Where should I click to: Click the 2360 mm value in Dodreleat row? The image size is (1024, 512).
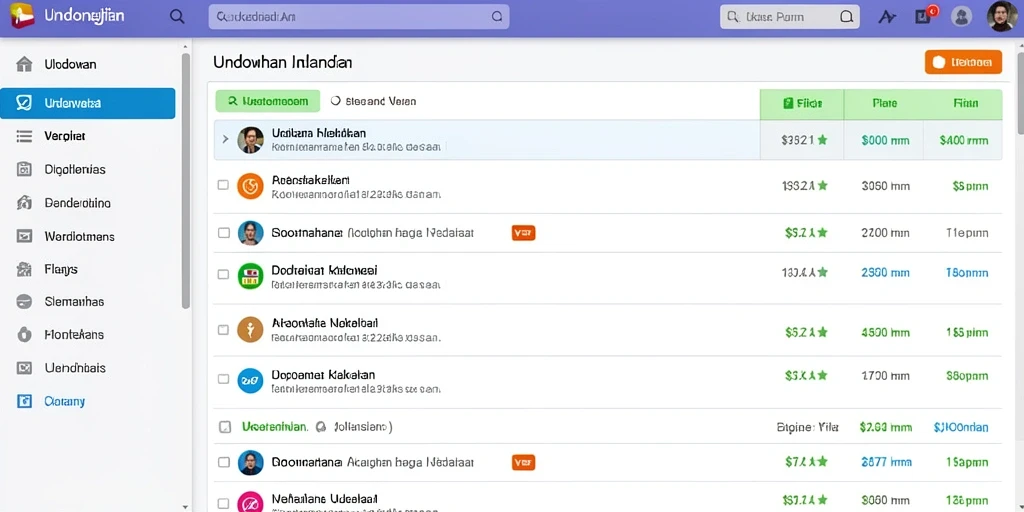[886, 273]
